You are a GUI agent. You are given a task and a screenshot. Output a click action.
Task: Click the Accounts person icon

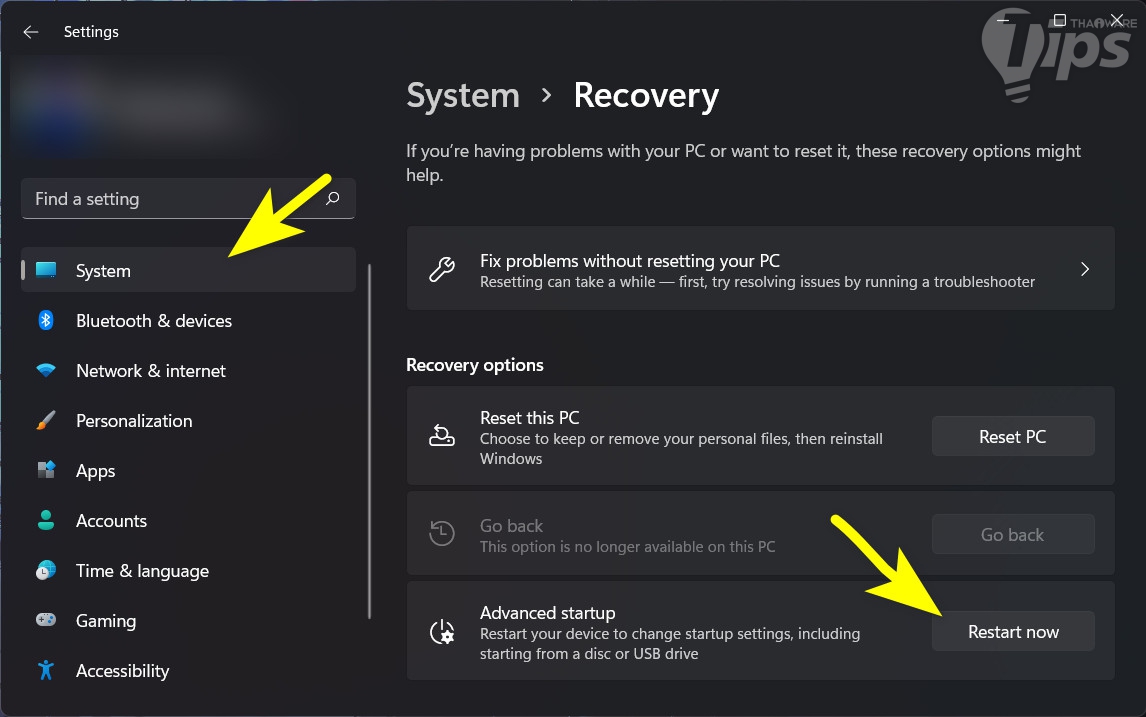pos(46,521)
